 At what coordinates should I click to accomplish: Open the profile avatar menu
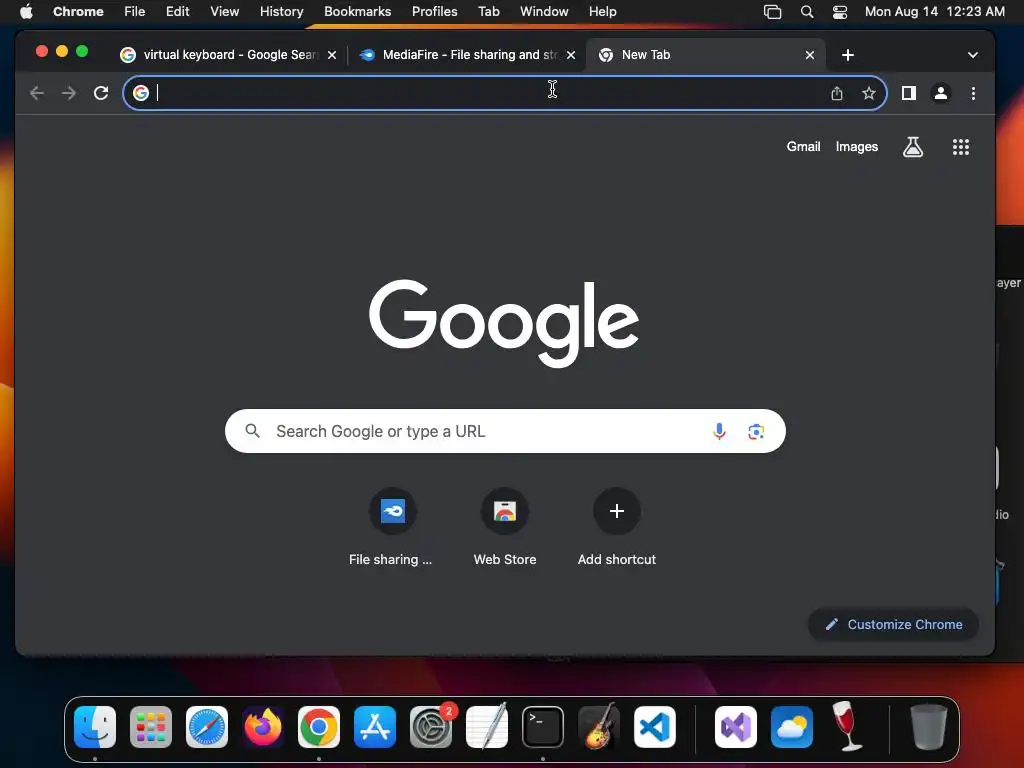(x=940, y=93)
